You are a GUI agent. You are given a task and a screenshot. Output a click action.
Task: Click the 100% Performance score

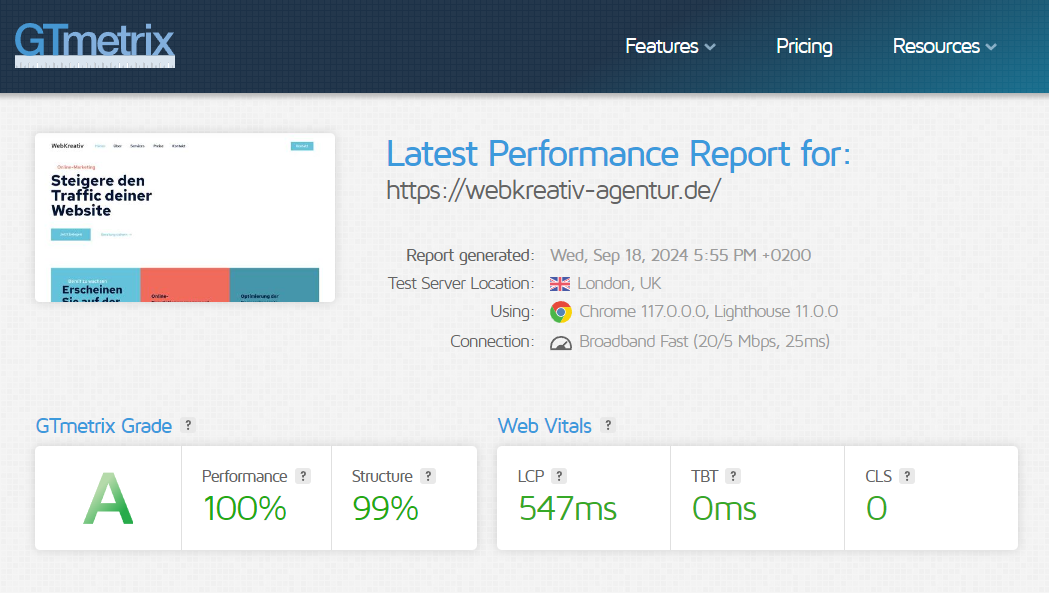[x=245, y=509]
